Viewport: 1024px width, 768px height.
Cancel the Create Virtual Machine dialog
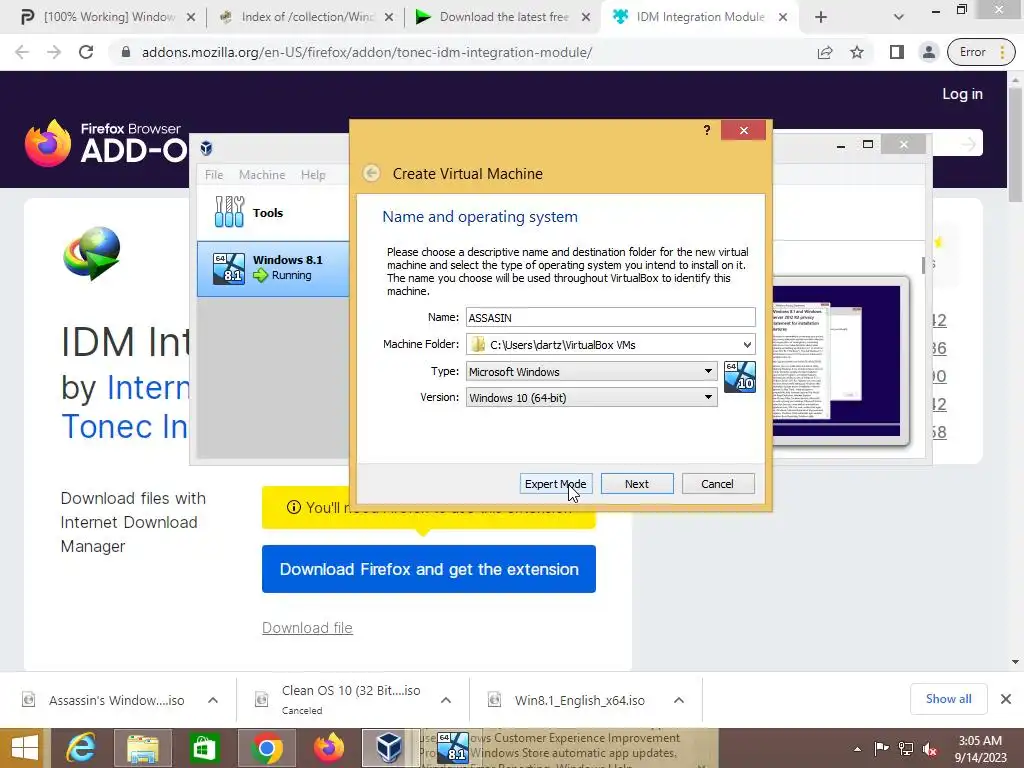click(718, 484)
